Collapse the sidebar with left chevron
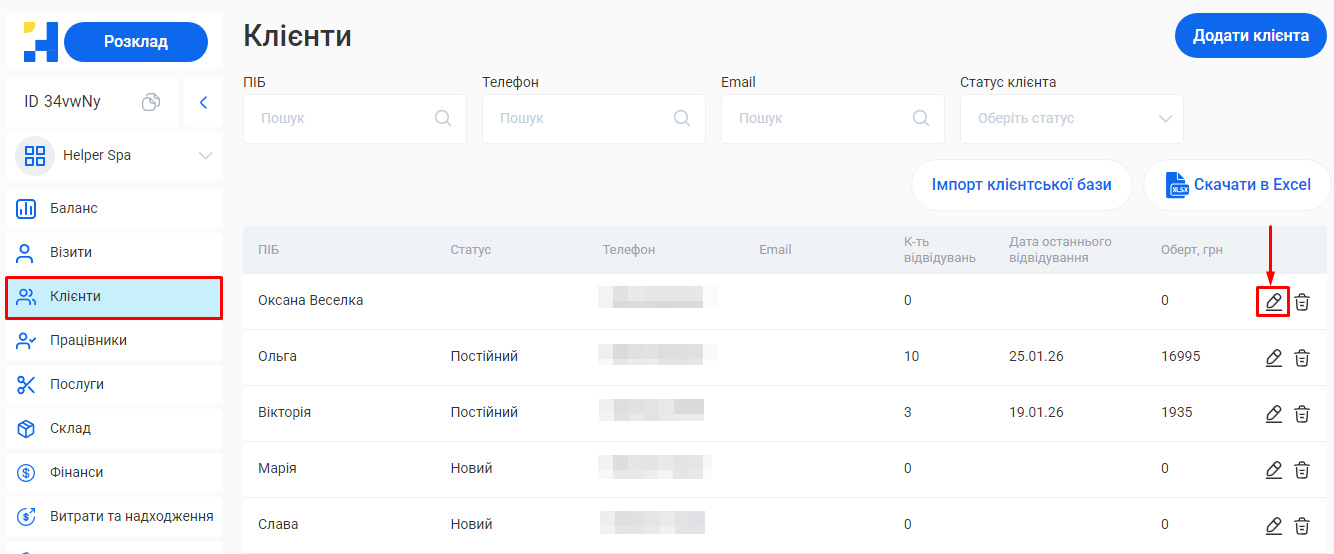The image size is (1334, 554). [x=203, y=102]
